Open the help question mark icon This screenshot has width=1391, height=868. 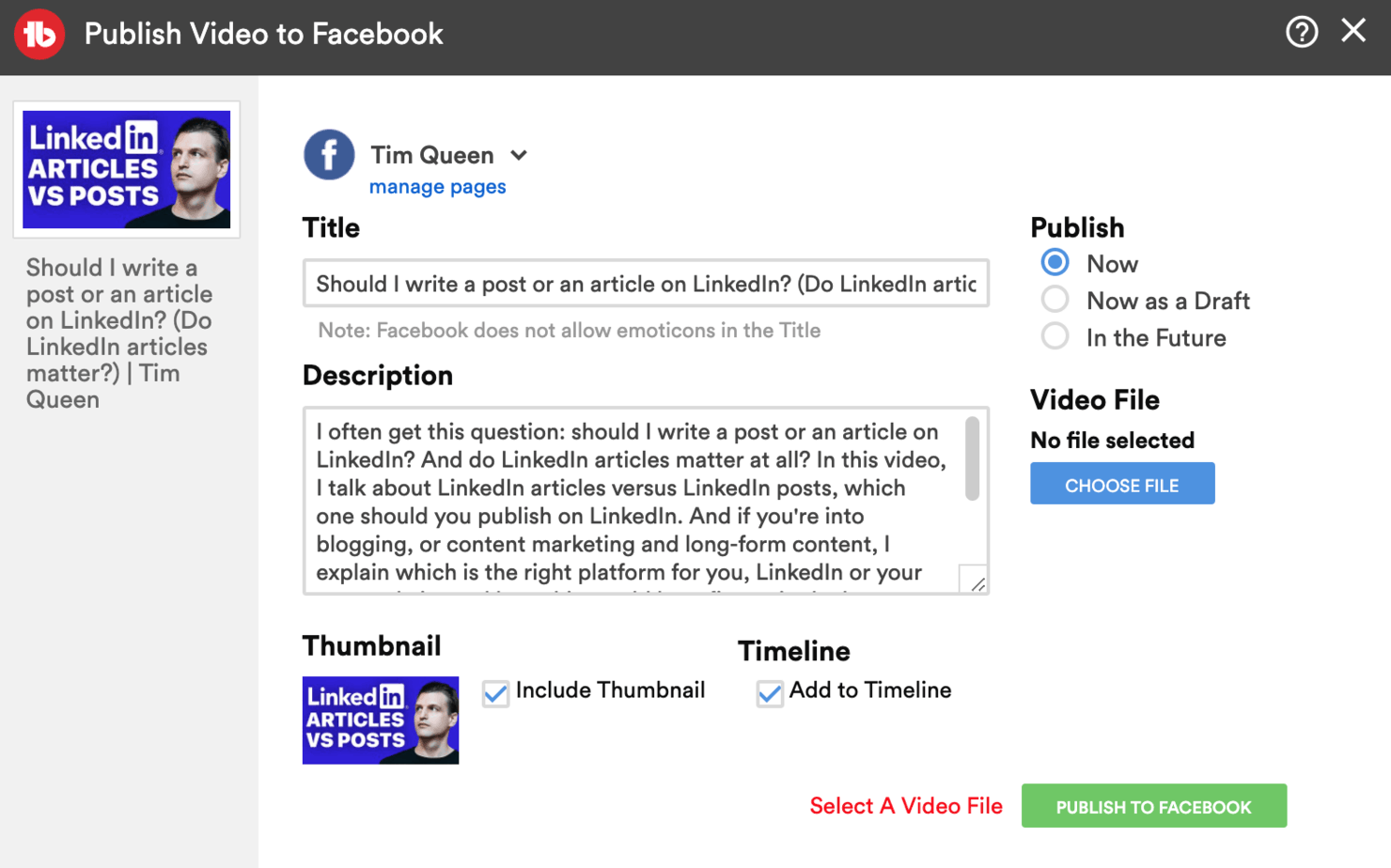(x=1302, y=32)
